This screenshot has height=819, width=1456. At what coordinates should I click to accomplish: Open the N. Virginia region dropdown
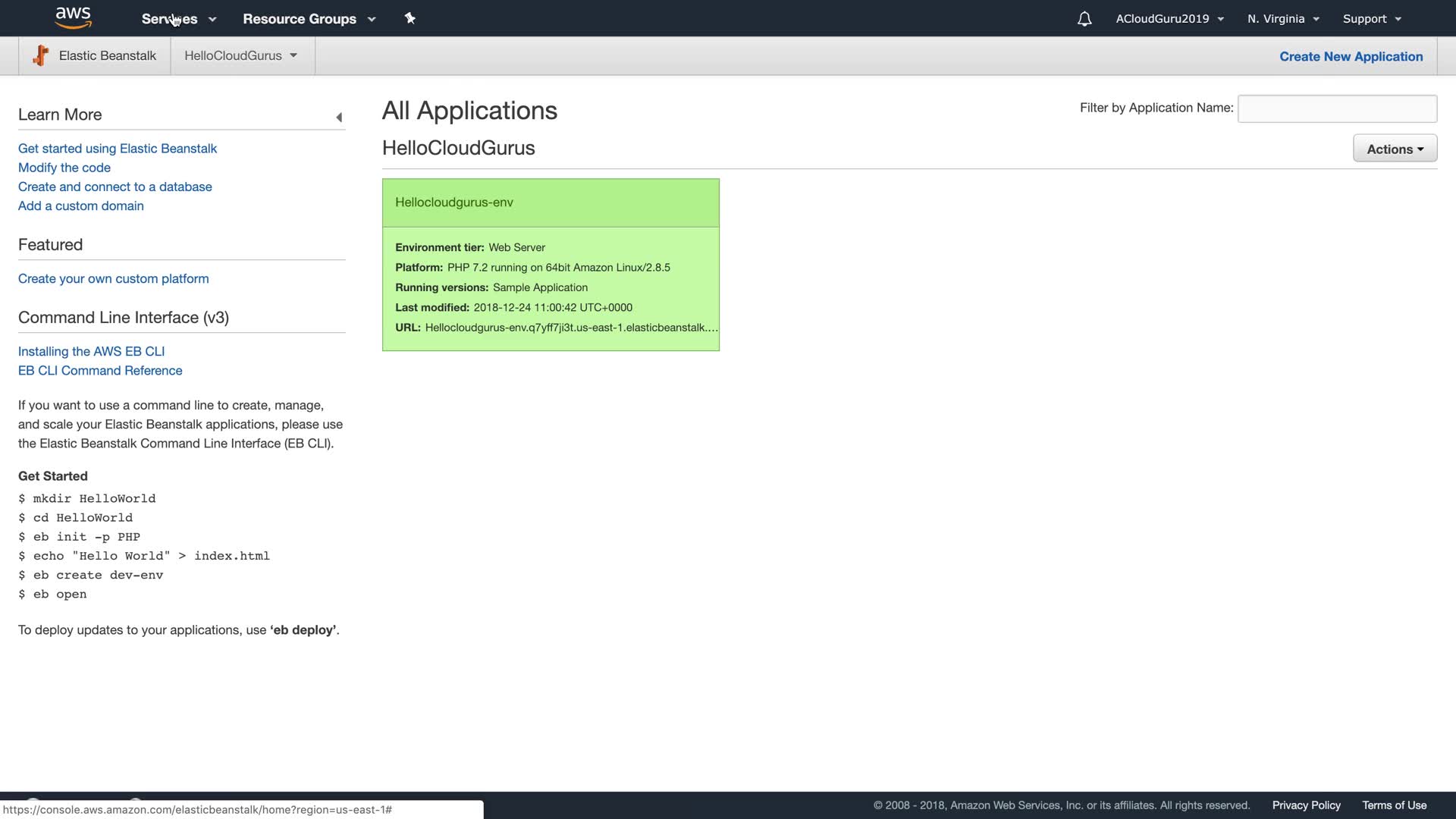(1283, 19)
